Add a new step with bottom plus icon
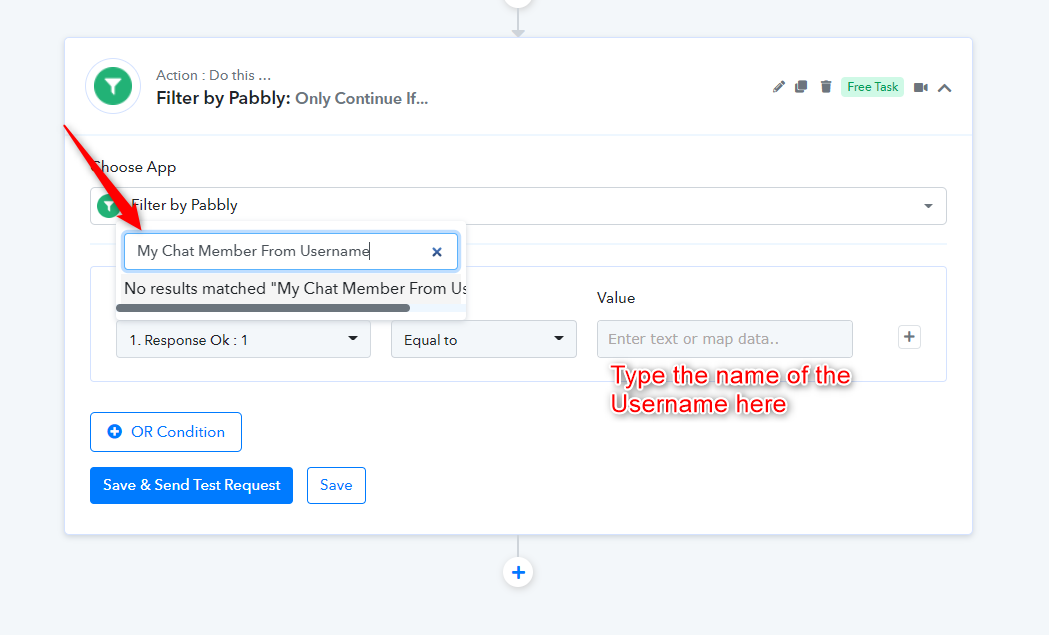 tap(518, 573)
